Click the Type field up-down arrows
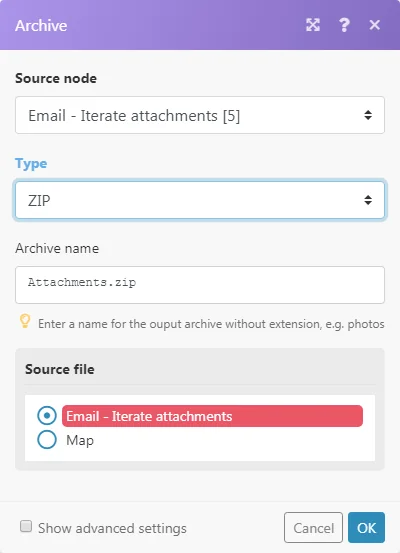Screen dimensions: 400x553 (x=368, y=200)
